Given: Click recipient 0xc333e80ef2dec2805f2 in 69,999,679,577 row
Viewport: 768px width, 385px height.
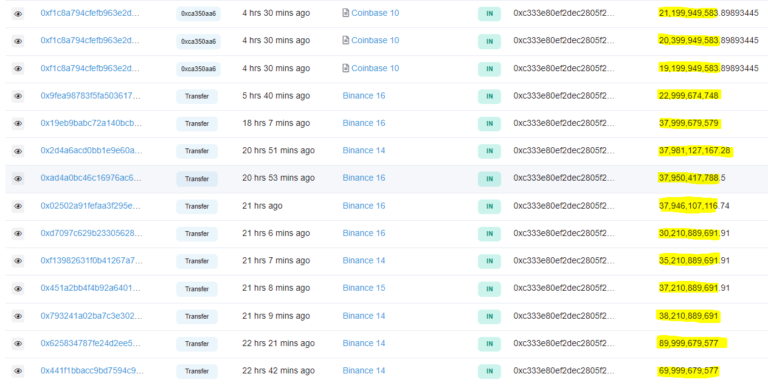Looking at the screenshot, I should [563, 371].
